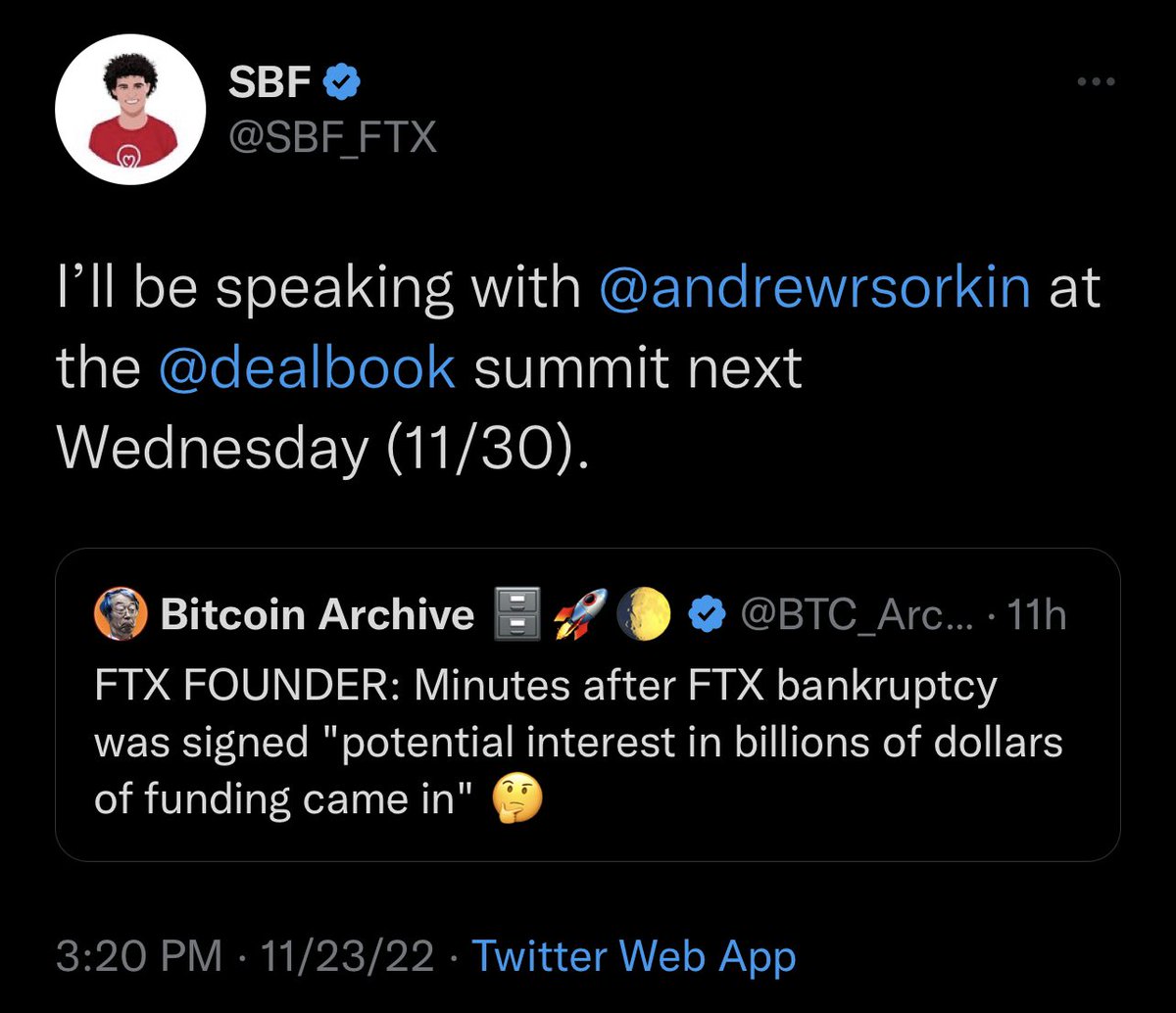1176x1013 pixels.
Task: Open the Twitter Web App source link
Action: [x=634, y=957]
